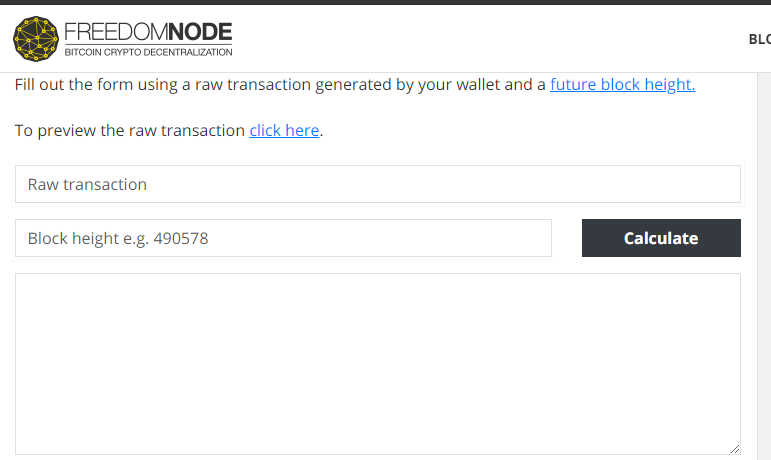Click the Fill out the form instruction text

click(x=280, y=85)
